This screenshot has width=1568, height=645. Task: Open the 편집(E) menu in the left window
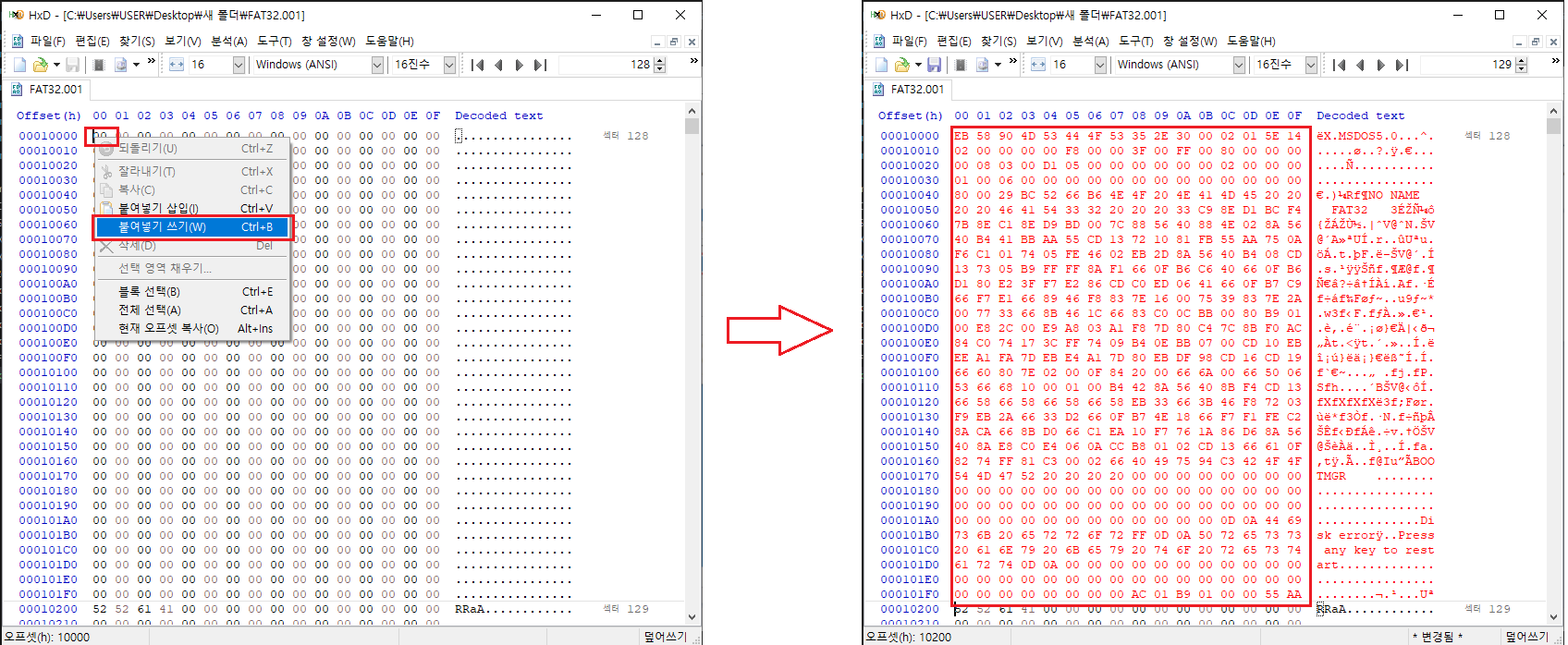coord(92,42)
